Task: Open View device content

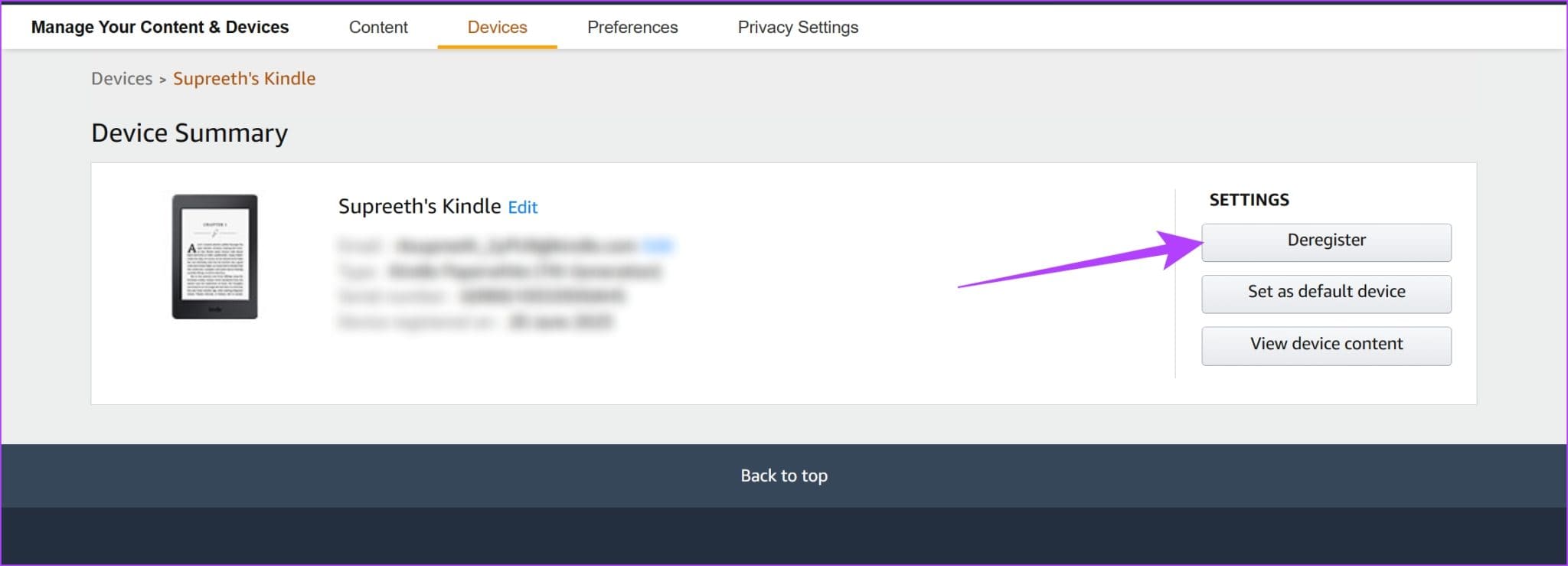Action: pos(1326,345)
